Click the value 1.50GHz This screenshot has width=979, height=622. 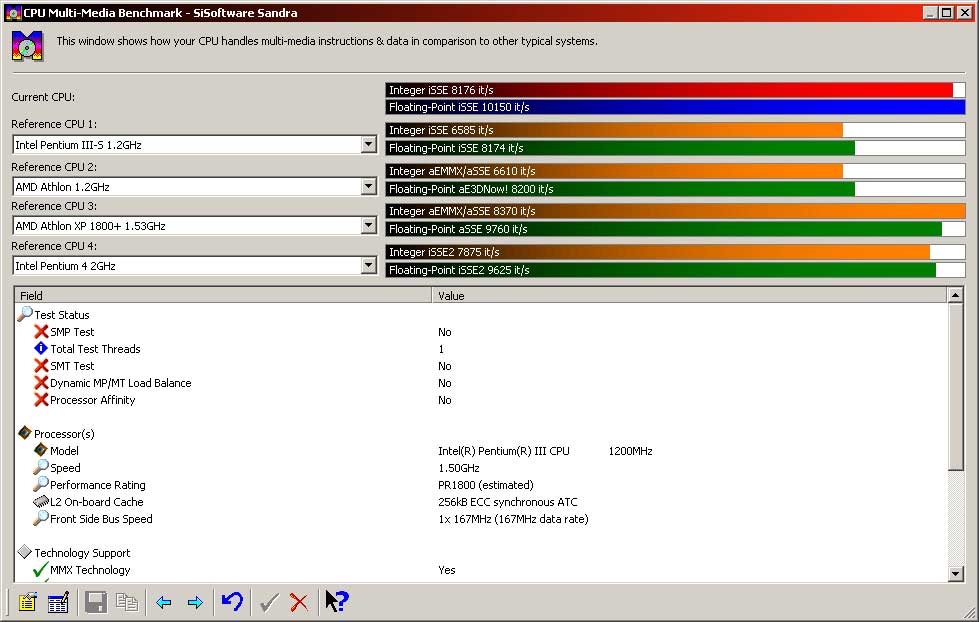click(x=459, y=468)
